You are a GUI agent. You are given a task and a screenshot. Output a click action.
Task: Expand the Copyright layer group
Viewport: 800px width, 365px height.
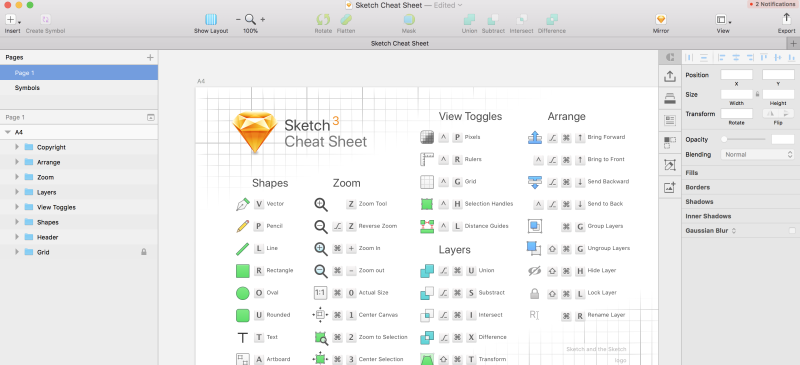(x=16, y=147)
